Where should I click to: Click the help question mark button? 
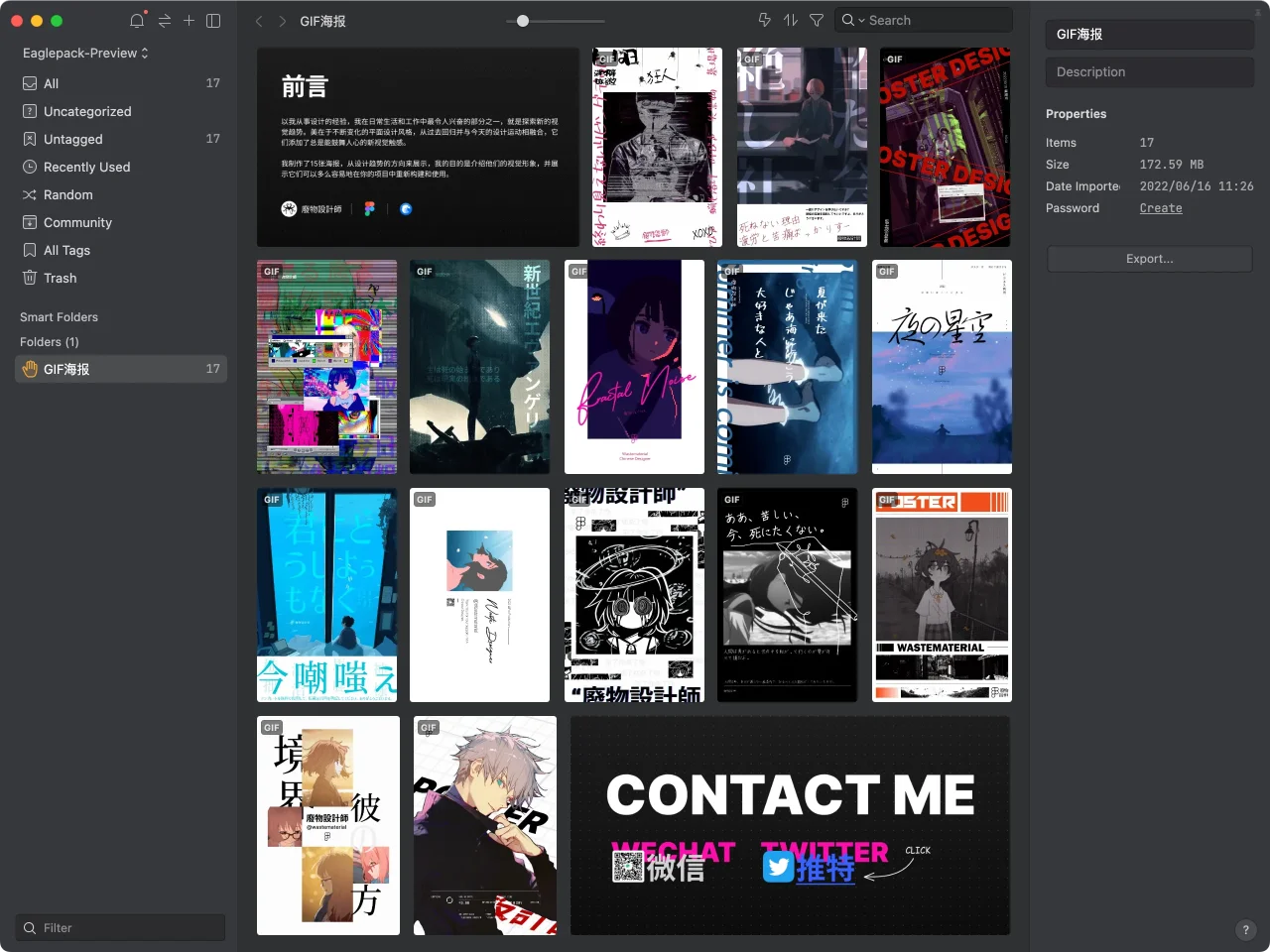[x=1246, y=930]
